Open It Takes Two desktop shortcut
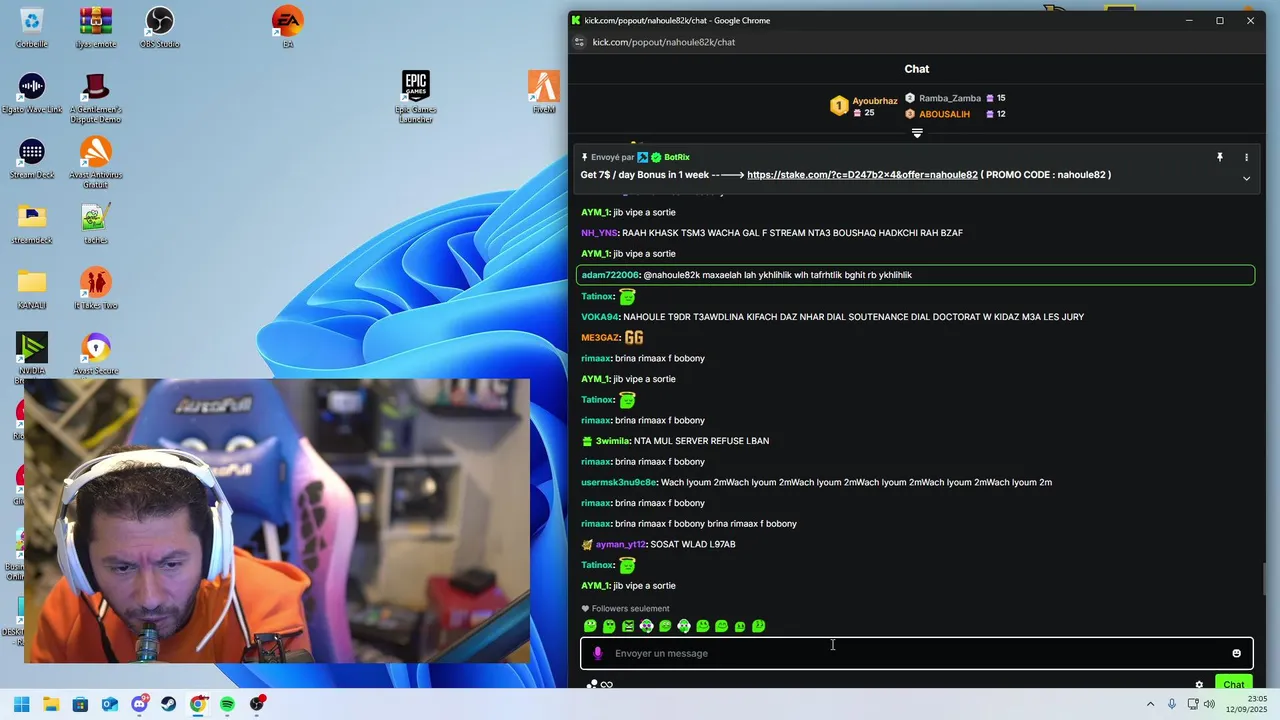The height and width of the screenshot is (720, 1280). tap(96, 289)
